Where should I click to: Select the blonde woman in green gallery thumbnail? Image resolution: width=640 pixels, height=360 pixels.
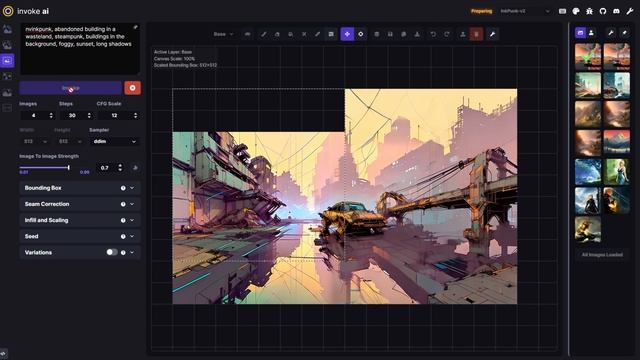click(617, 172)
